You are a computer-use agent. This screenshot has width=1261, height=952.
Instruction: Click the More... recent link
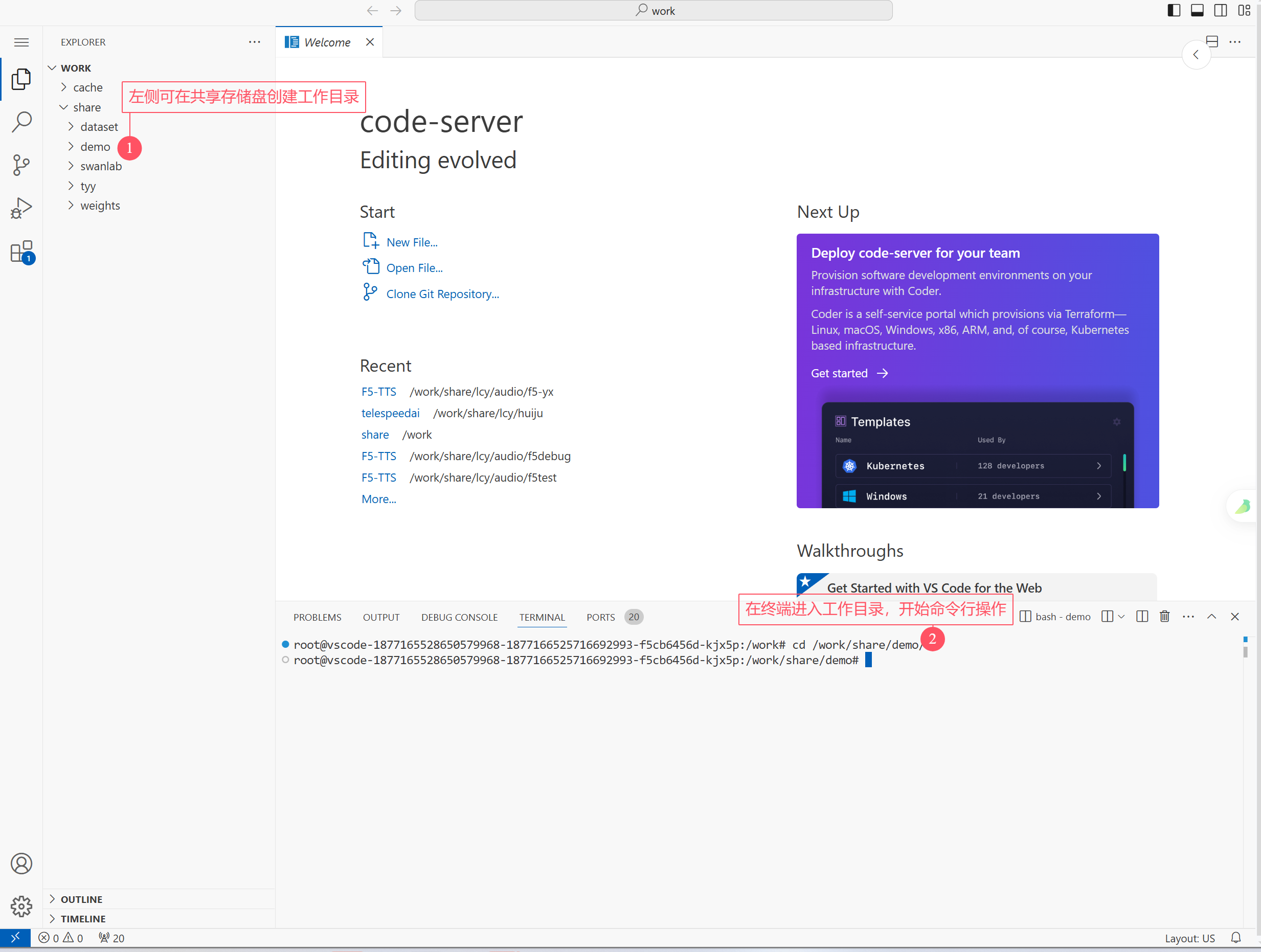tap(378, 500)
